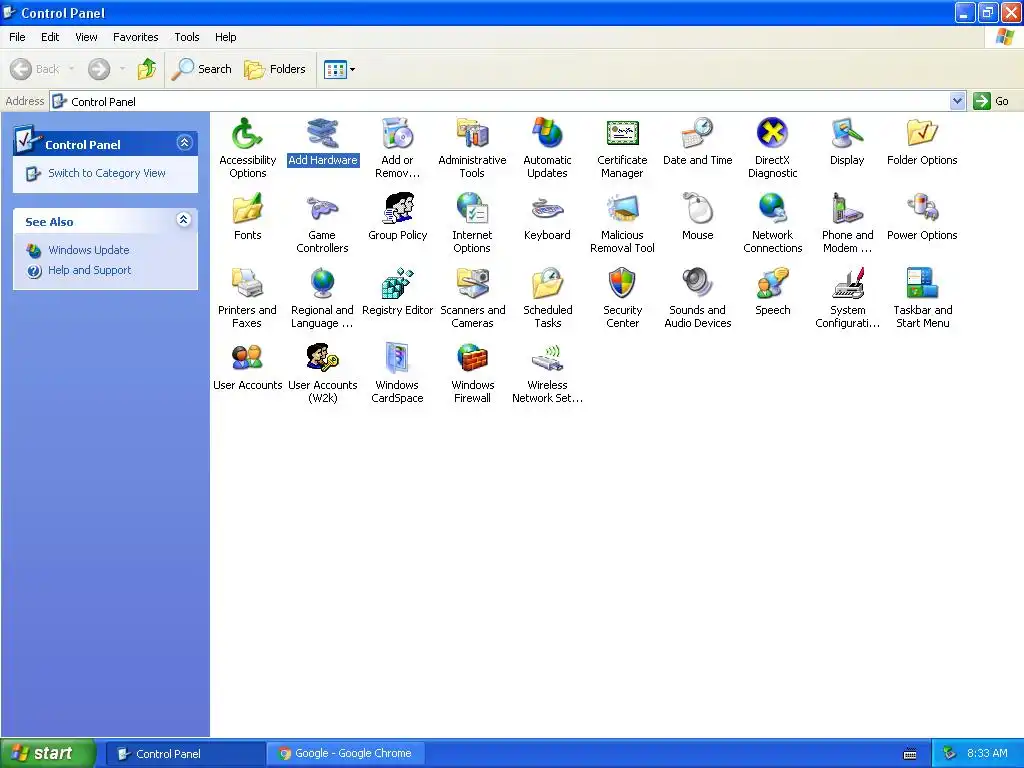Click the system tray clock
Screen dimensions: 1024x768
(987, 754)
